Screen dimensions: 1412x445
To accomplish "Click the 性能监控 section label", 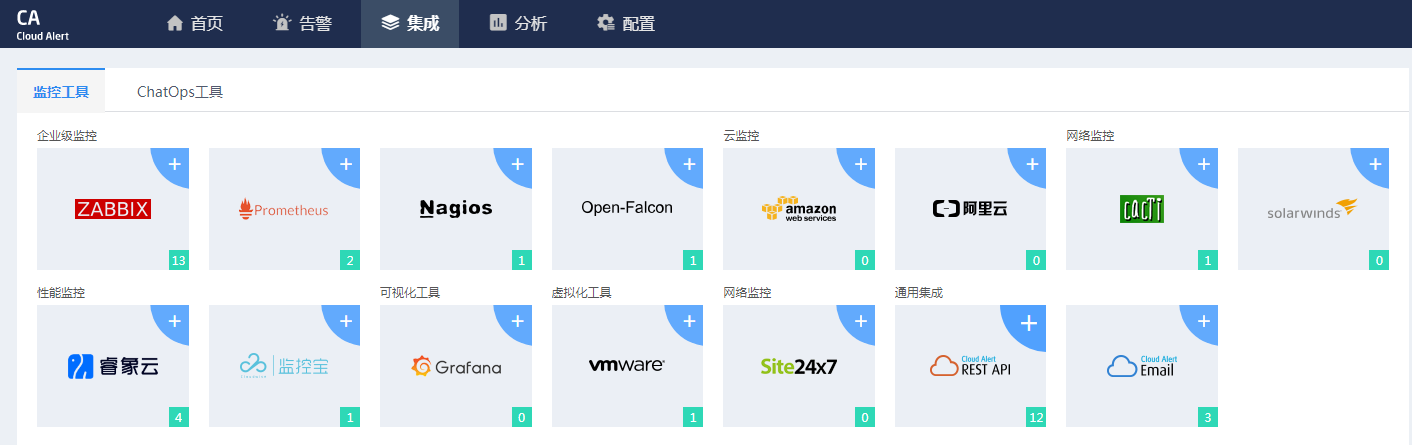I will (x=61, y=293).
